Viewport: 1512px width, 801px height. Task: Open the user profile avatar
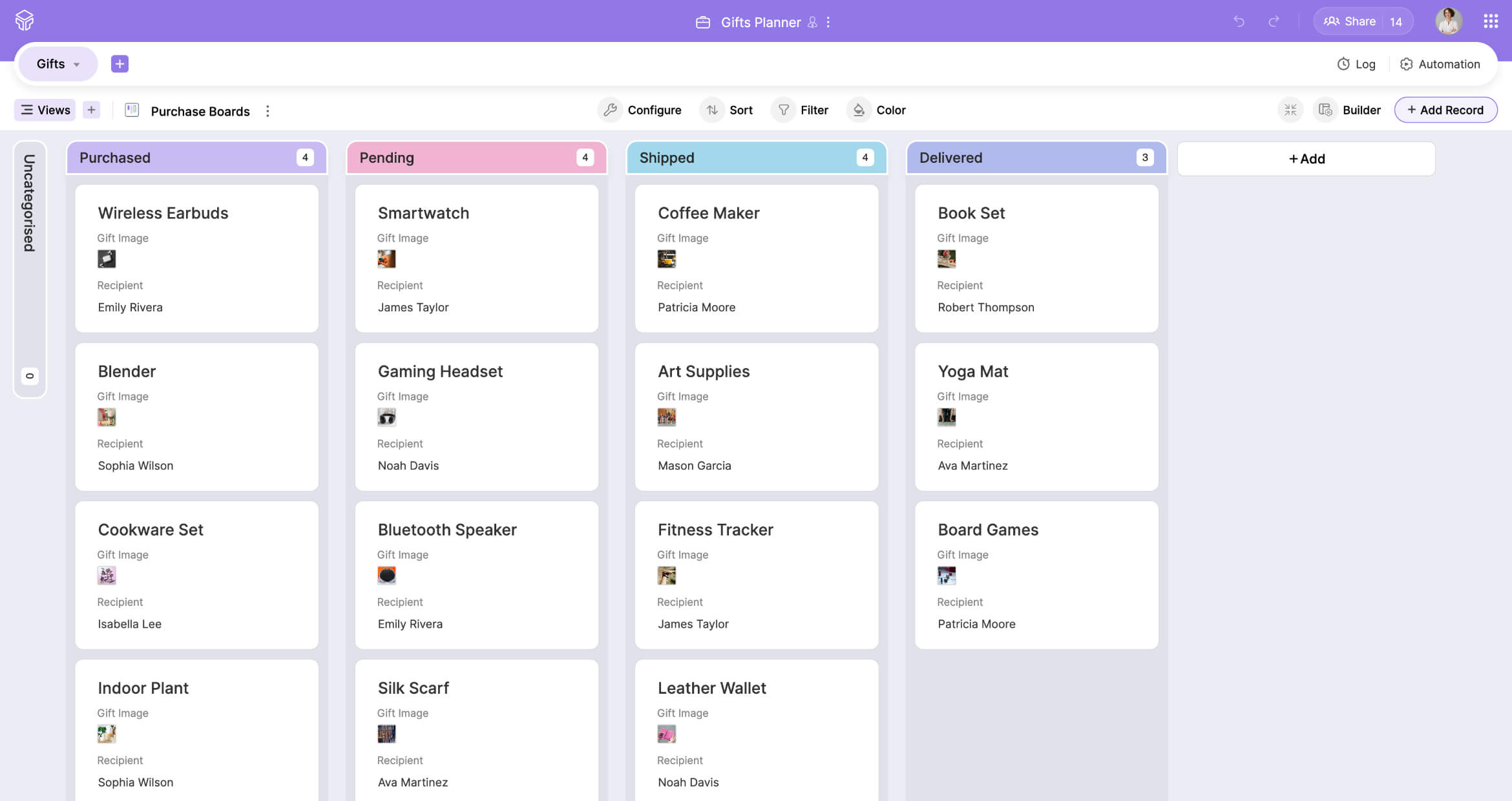1449,21
